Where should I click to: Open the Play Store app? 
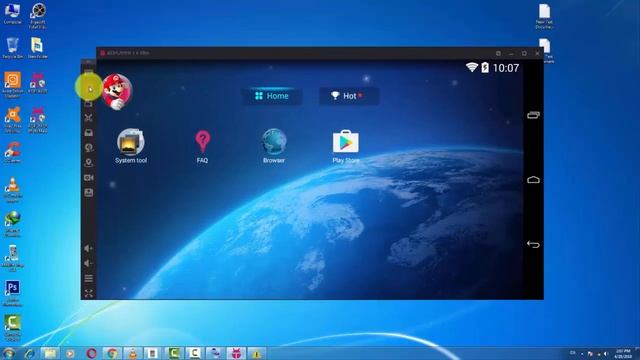(346, 146)
